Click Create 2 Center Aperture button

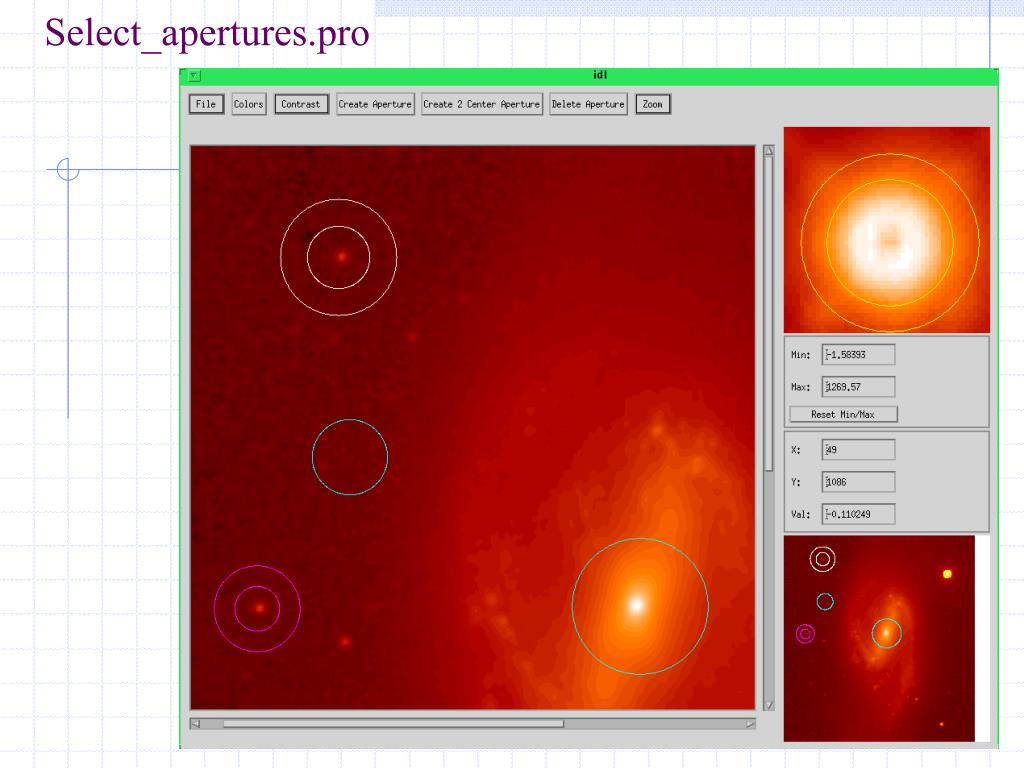[482, 104]
